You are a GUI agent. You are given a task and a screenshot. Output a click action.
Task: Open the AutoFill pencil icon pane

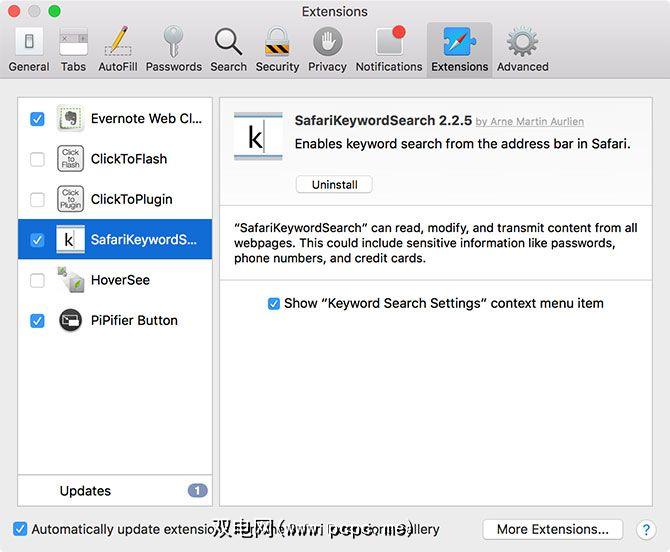point(118,41)
